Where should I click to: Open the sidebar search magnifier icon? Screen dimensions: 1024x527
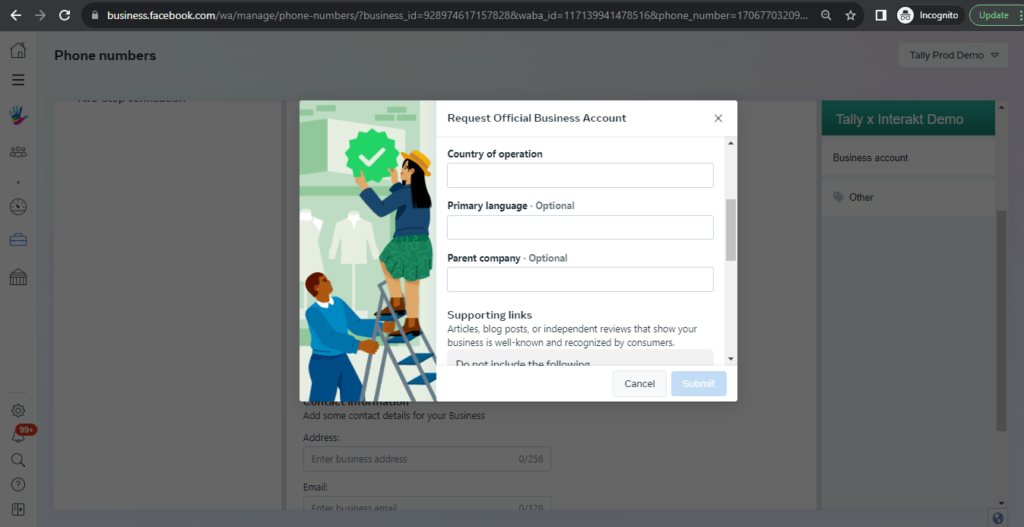[x=18, y=460]
